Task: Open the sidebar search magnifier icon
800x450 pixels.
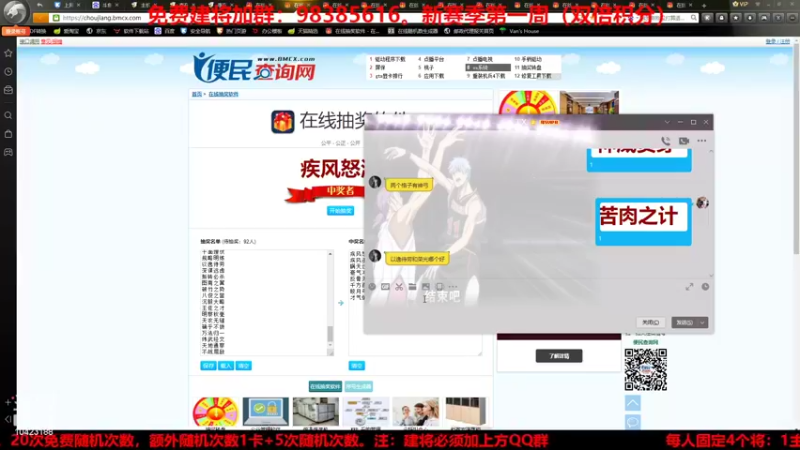Action: [x=8, y=116]
